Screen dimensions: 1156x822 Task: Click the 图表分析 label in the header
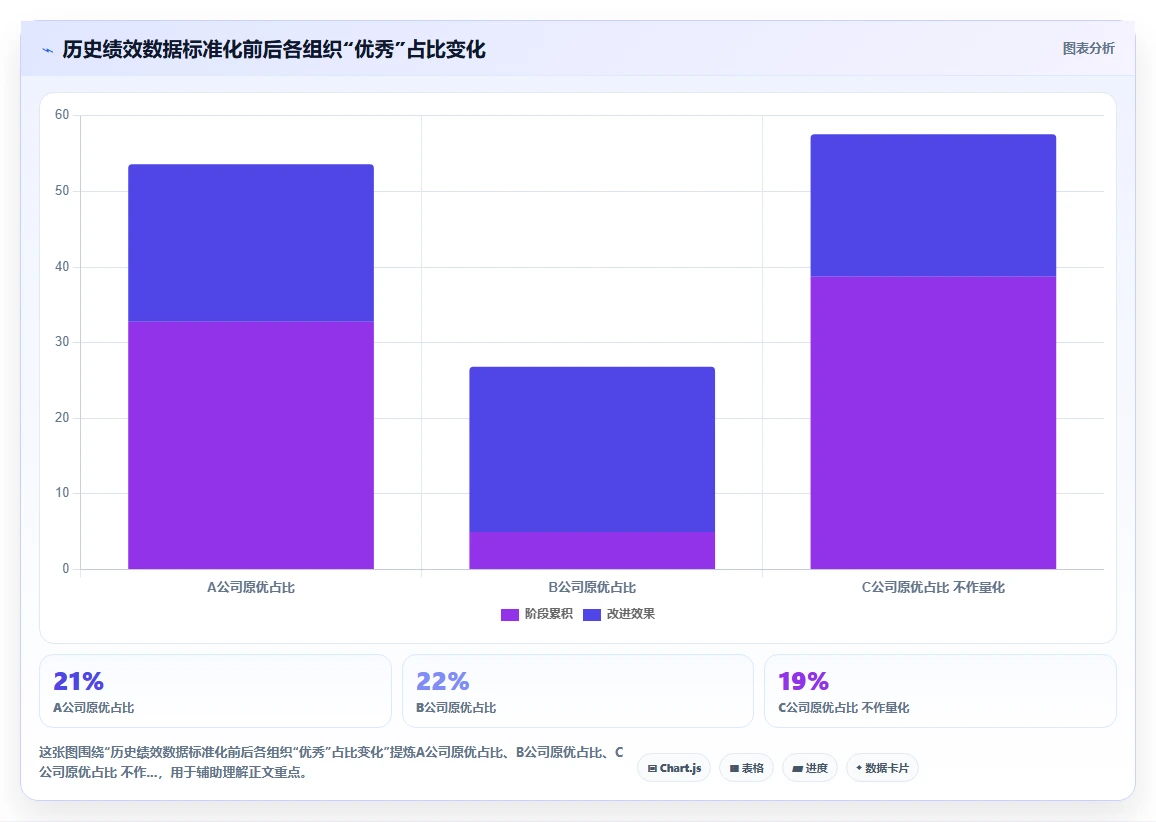point(1088,49)
